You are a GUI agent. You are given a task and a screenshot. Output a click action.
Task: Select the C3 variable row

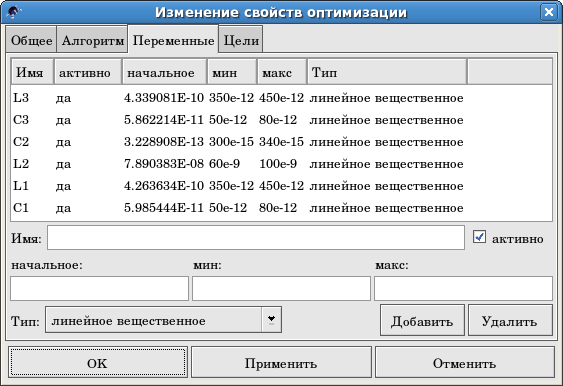click(x=282, y=120)
